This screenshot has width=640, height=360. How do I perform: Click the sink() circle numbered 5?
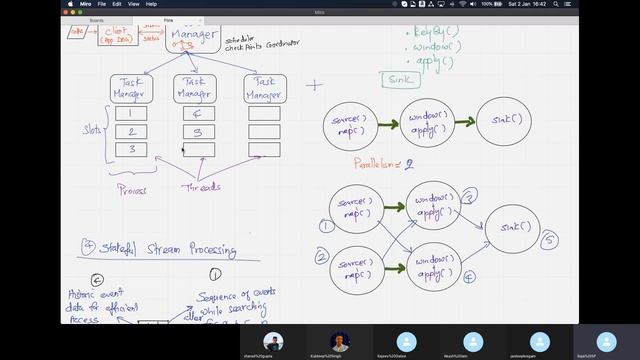[x=513, y=229]
